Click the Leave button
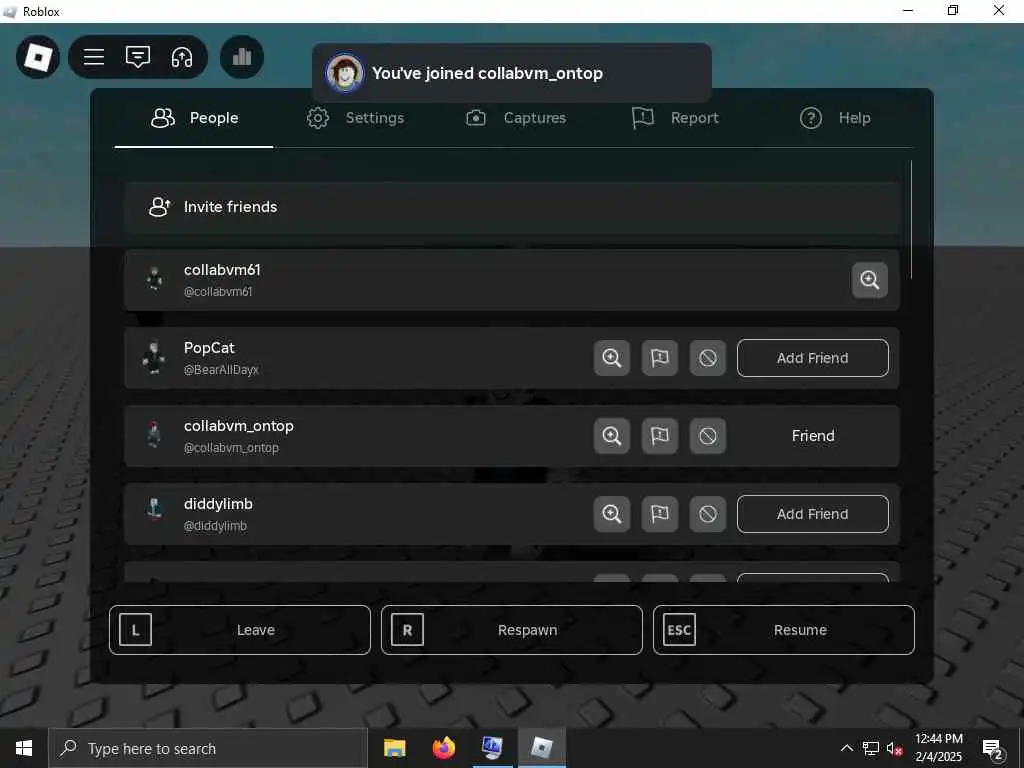This screenshot has width=1024, height=768. tap(240, 630)
